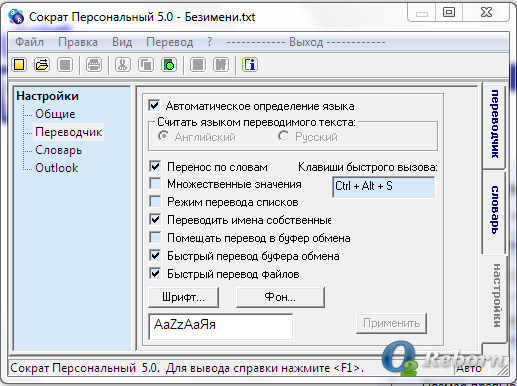Click the Ctrl + Alt + S hotkey field
This screenshot has width=517, height=386.
[384, 187]
